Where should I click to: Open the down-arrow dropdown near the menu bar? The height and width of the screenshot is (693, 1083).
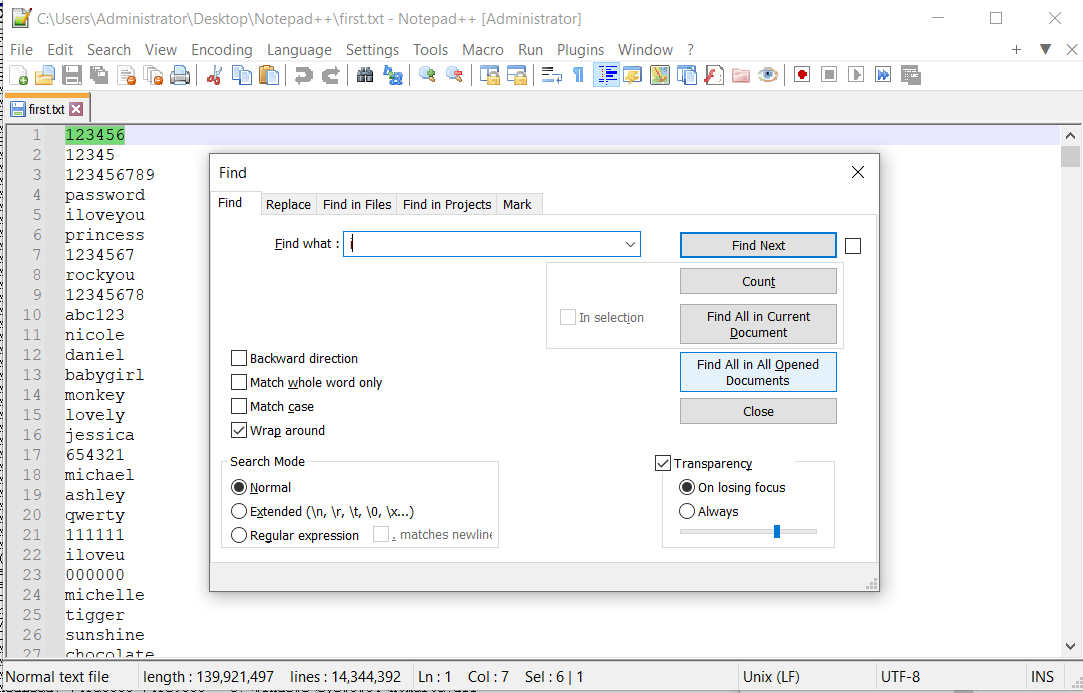pos(1045,50)
